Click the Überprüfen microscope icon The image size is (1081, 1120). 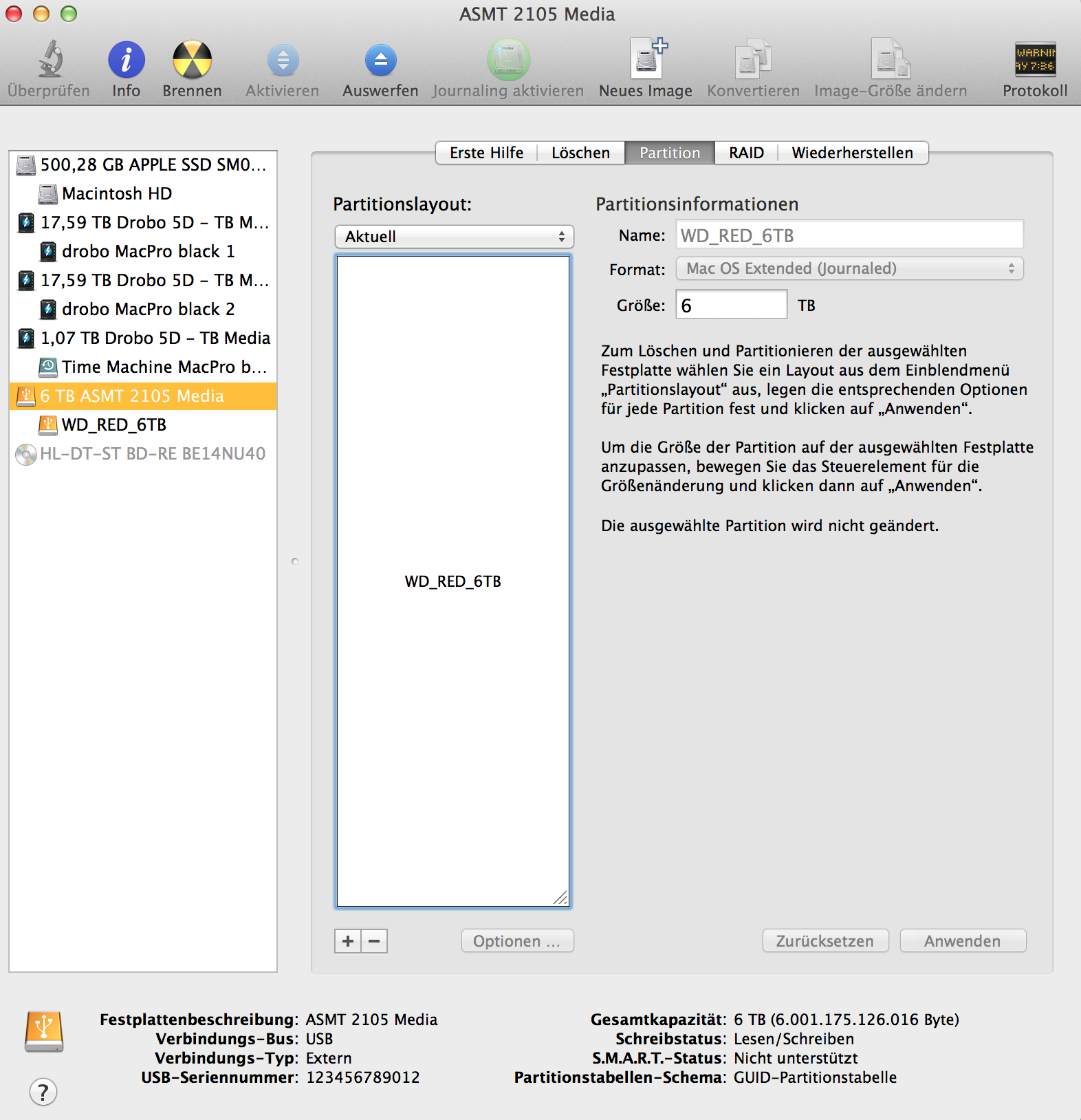(x=50, y=59)
